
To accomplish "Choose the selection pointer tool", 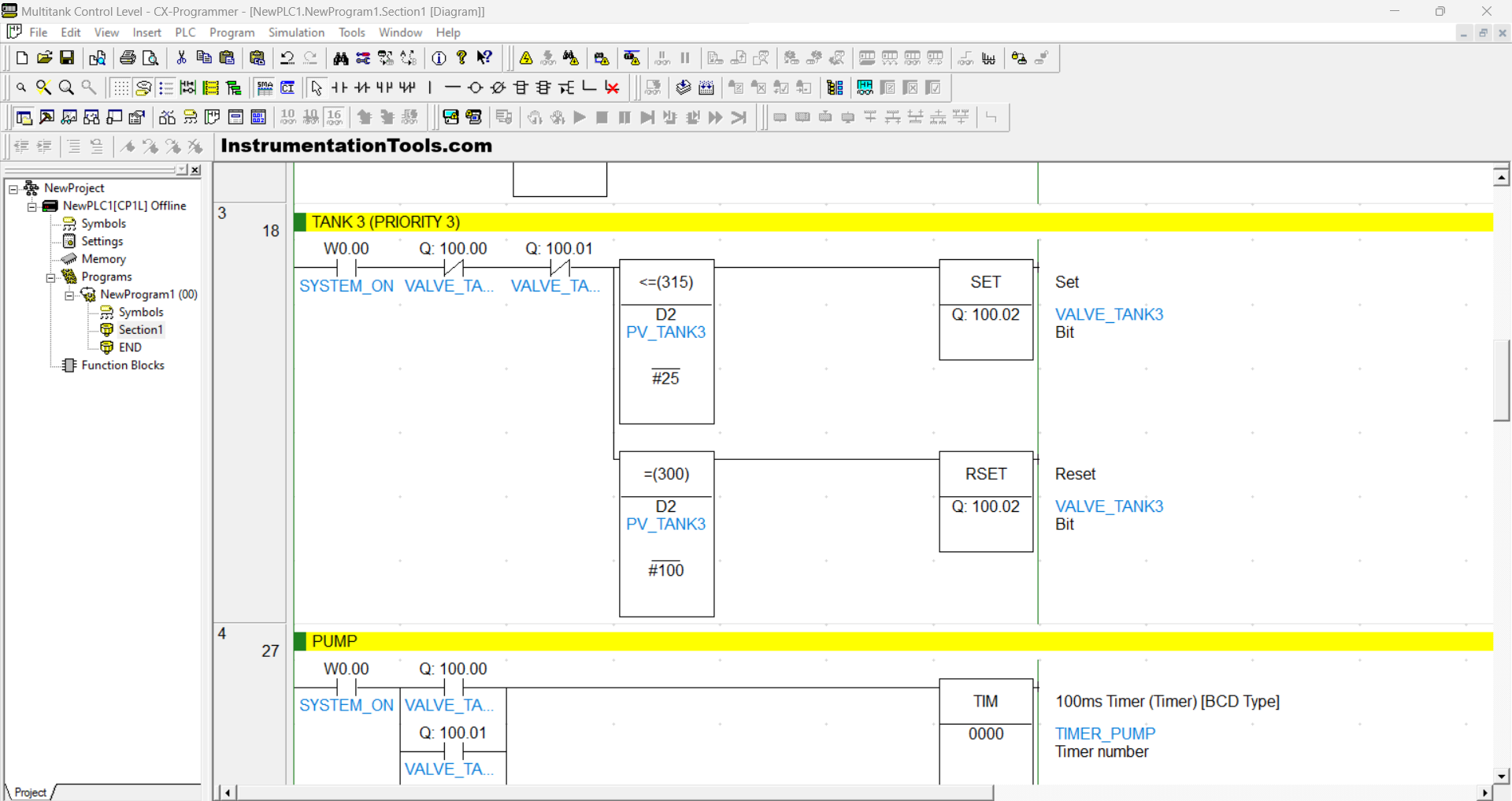I will [317, 87].
